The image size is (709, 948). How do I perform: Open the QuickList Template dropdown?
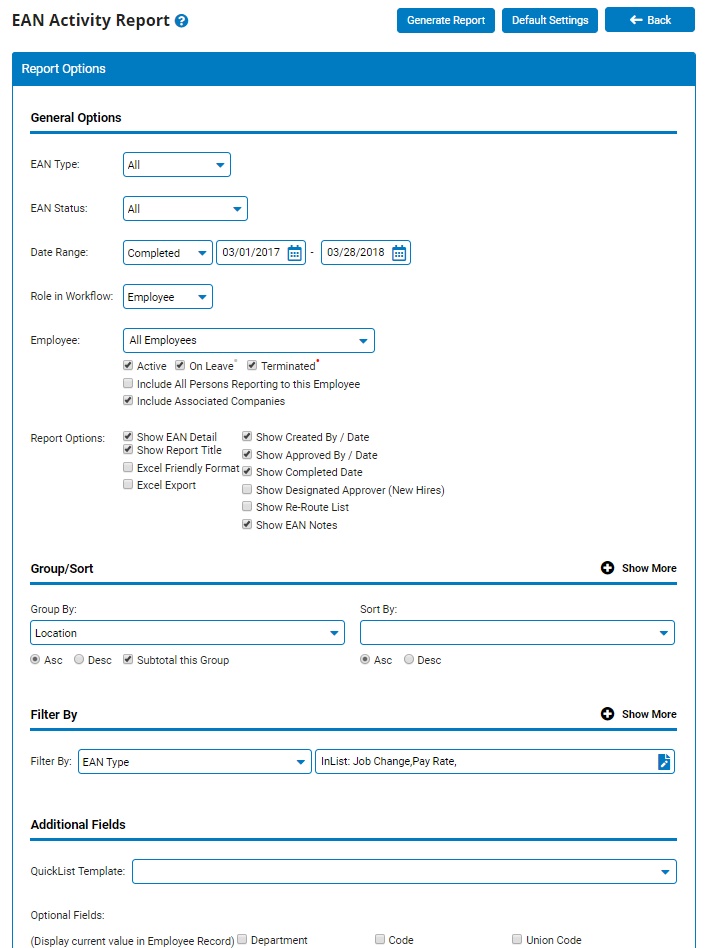(x=404, y=871)
